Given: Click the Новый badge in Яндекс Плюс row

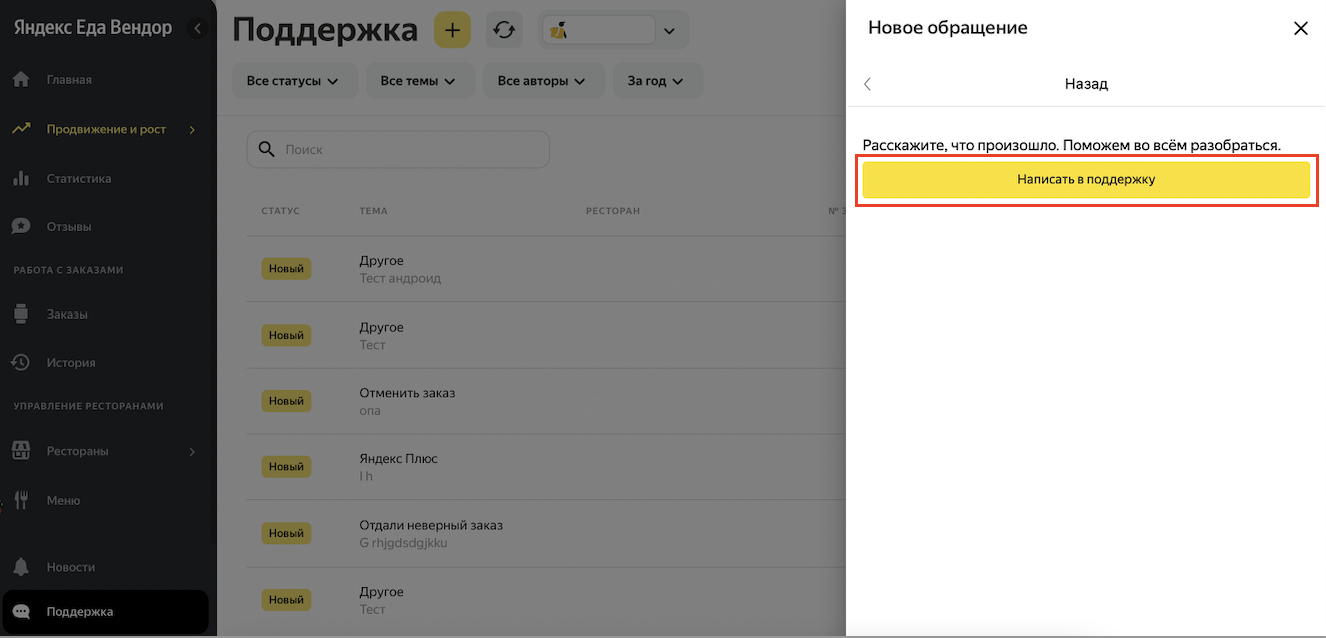Looking at the screenshot, I should point(286,467).
